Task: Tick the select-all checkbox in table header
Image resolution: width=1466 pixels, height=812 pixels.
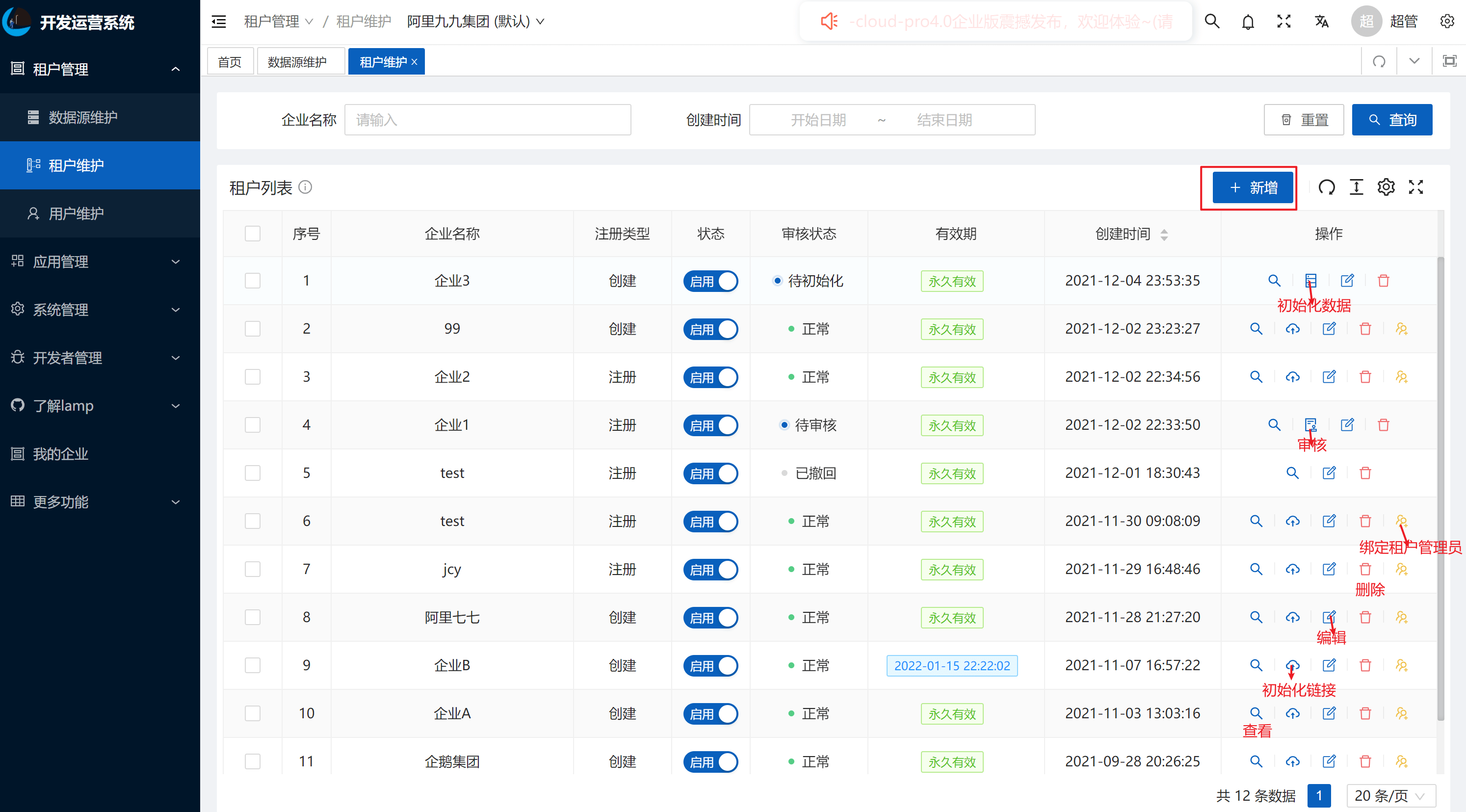Action: tap(252, 234)
